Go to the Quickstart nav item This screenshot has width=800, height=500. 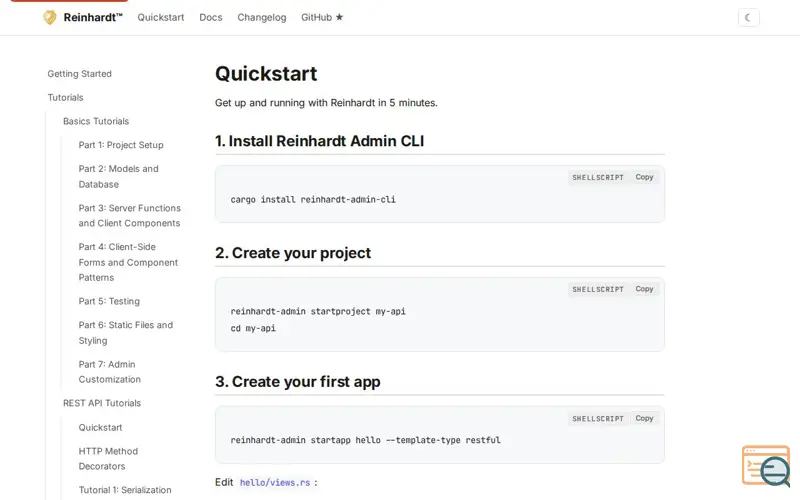(x=161, y=17)
